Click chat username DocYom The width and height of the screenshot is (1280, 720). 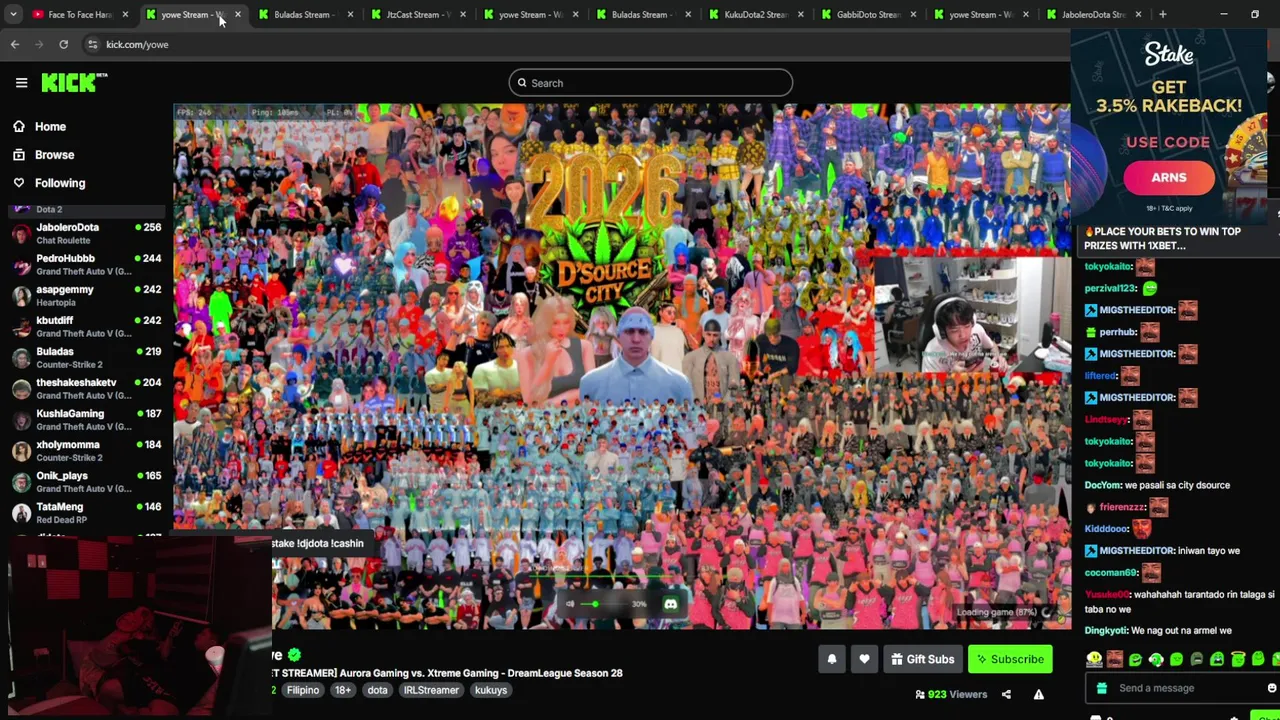pos(1102,485)
